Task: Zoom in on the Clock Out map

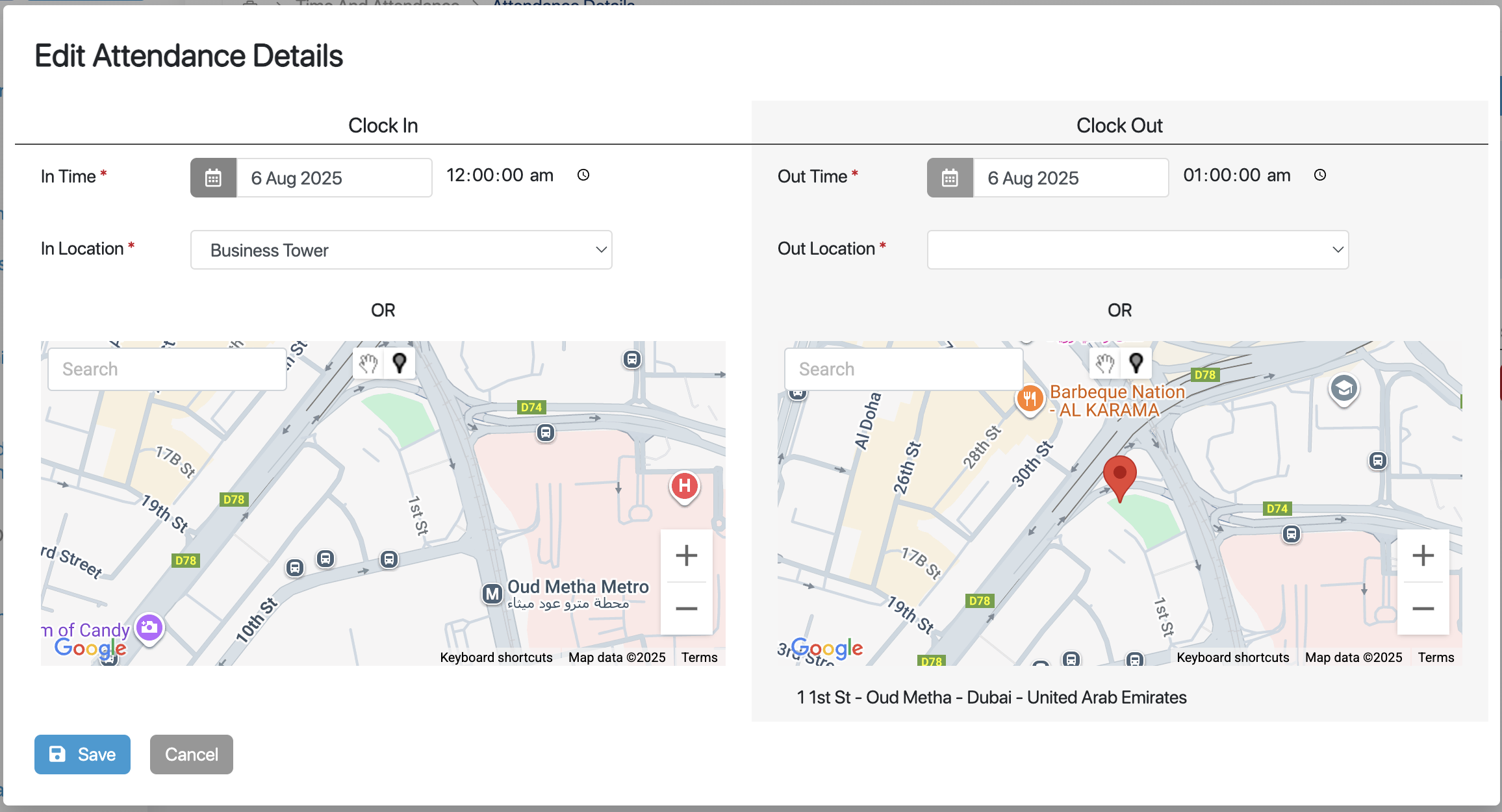Action: click(x=1423, y=555)
